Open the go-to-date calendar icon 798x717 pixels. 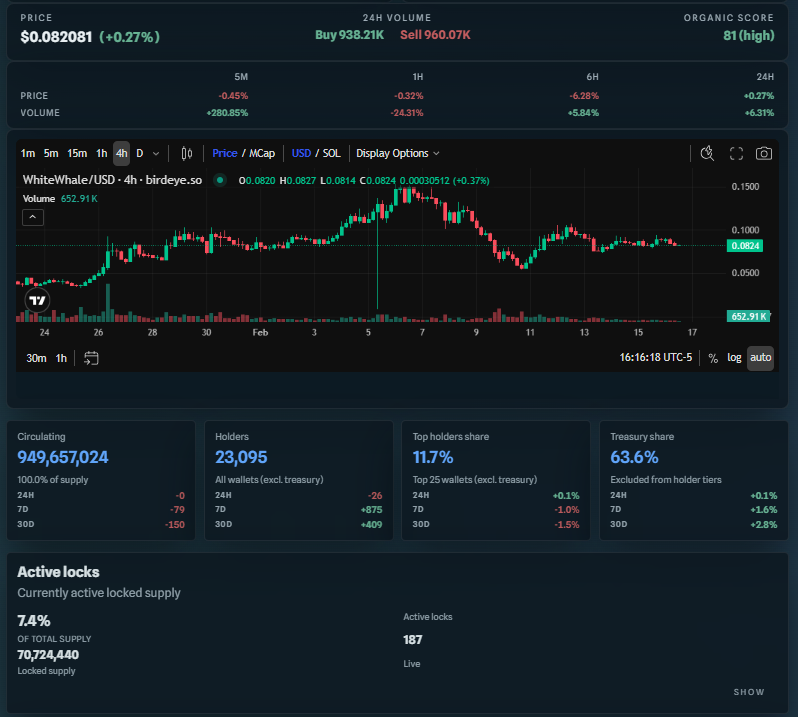tap(91, 358)
